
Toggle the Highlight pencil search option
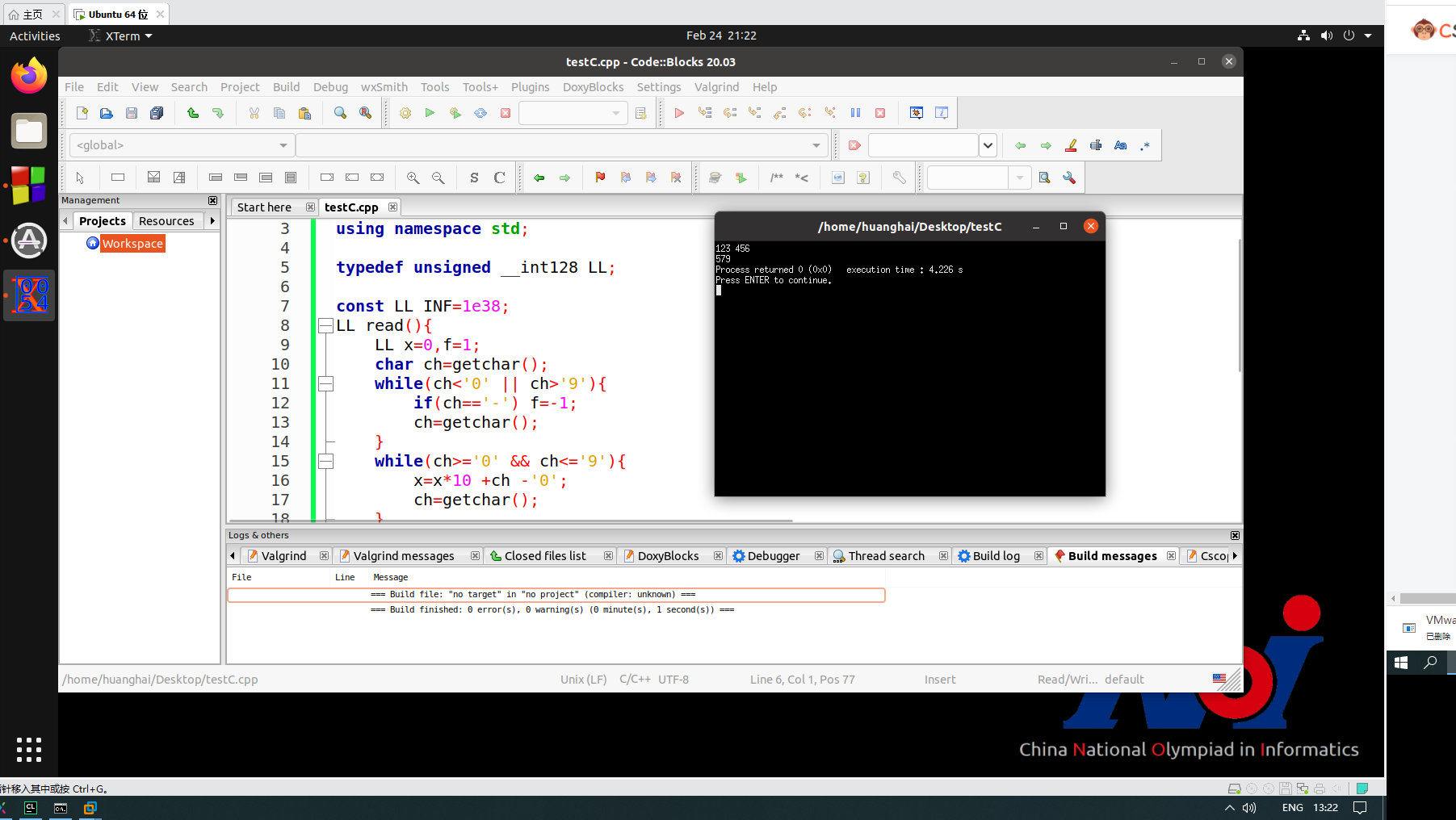[x=1071, y=145]
